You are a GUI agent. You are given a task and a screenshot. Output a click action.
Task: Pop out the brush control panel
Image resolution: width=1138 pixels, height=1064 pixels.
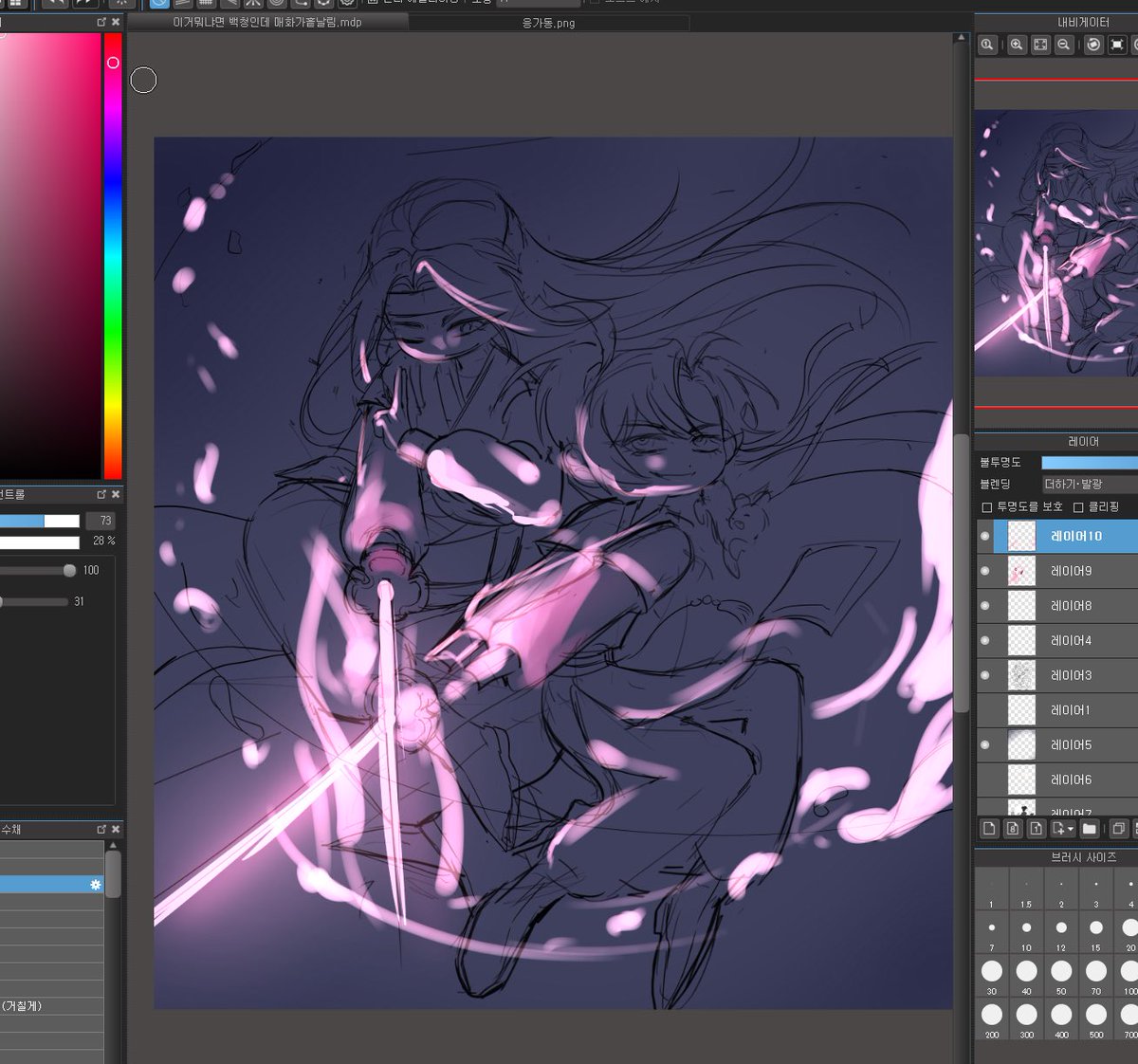[101, 494]
